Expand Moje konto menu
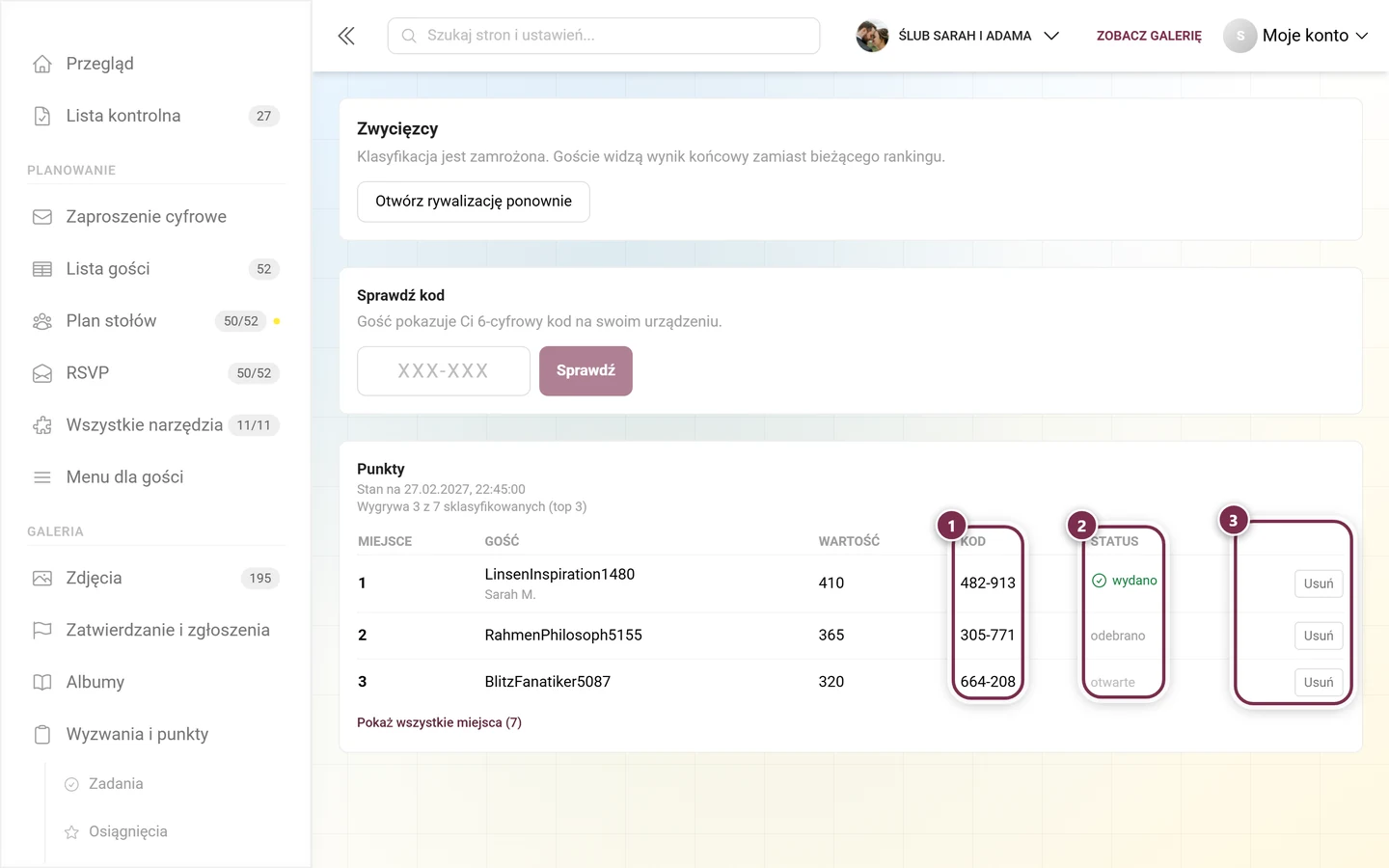This screenshot has height=868, width=1389. pos(1295,36)
